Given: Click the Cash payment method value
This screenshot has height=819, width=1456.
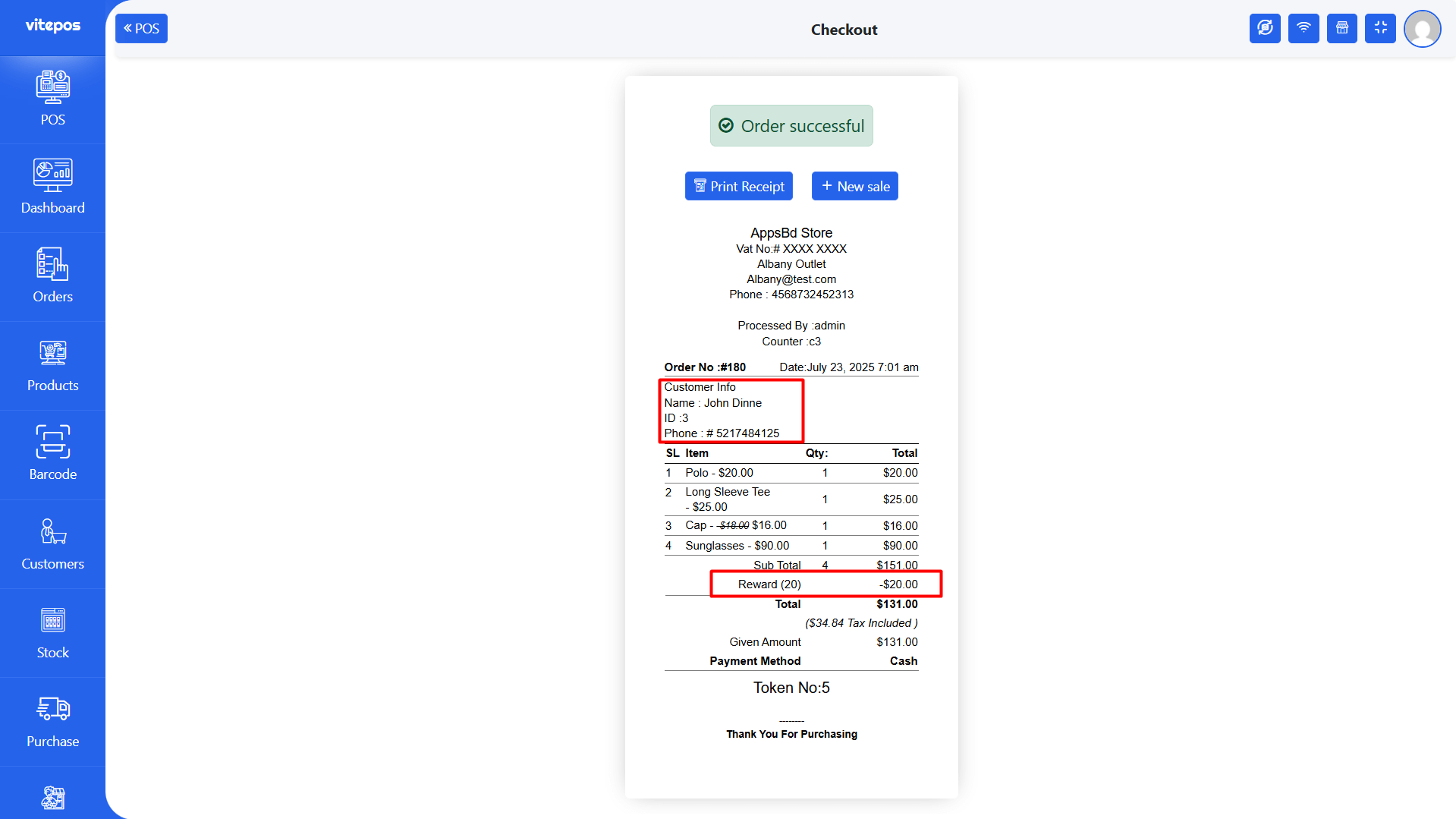Looking at the screenshot, I should tap(904, 661).
